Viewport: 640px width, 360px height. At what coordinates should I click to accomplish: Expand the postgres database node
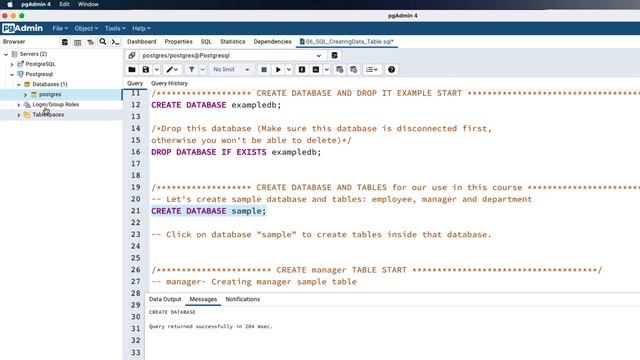(x=25, y=95)
